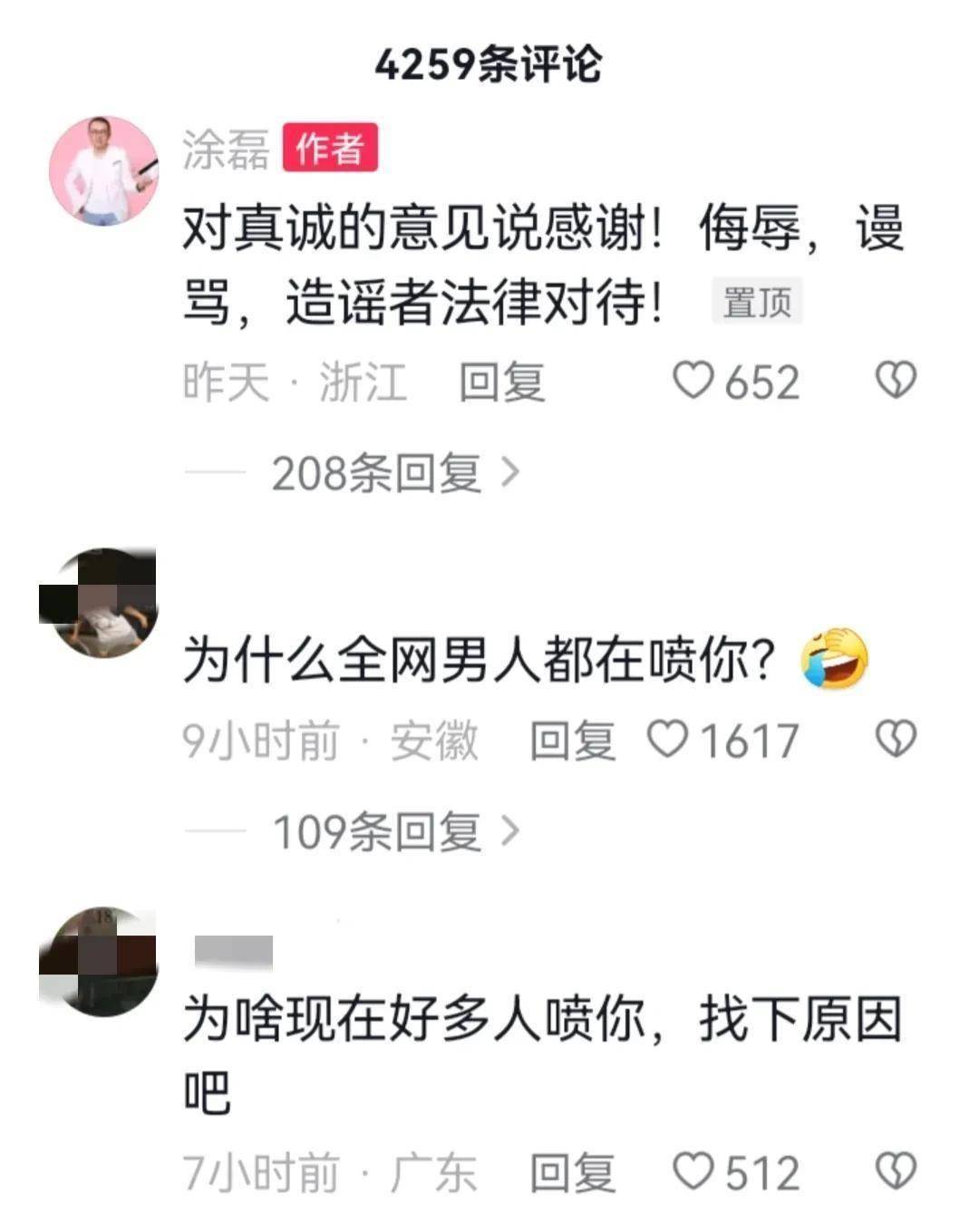The image size is (979, 1232).
Task: Reply to the 9小时前 Anhui comment
Action: coord(572,741)
